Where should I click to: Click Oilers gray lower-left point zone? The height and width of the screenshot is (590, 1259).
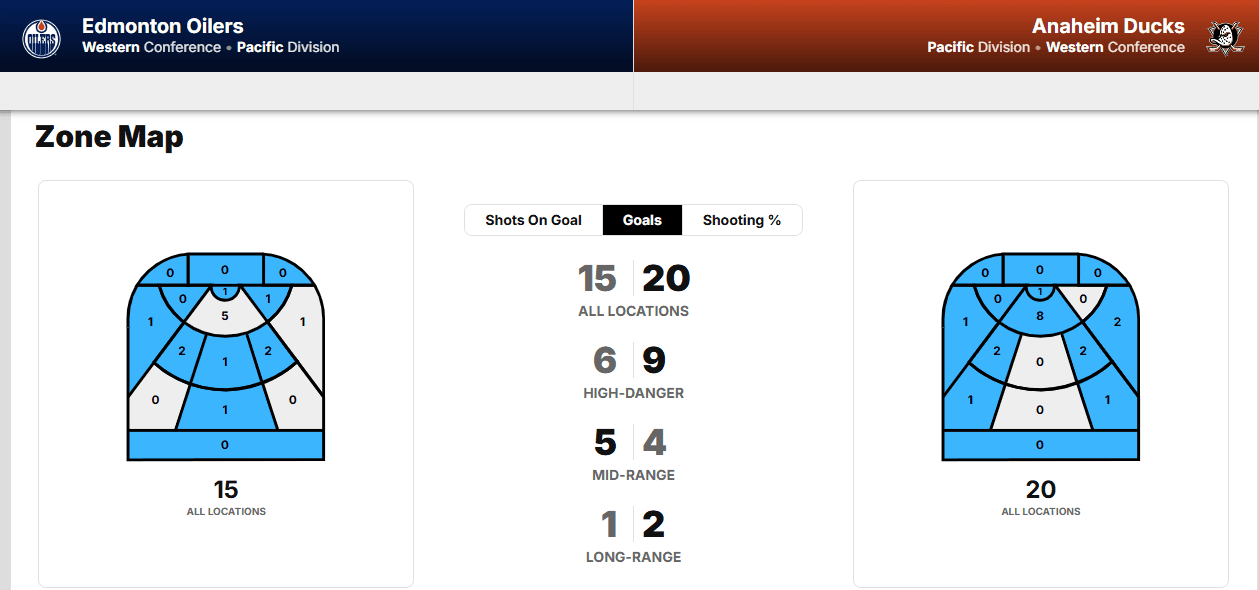tap(153, 400)
